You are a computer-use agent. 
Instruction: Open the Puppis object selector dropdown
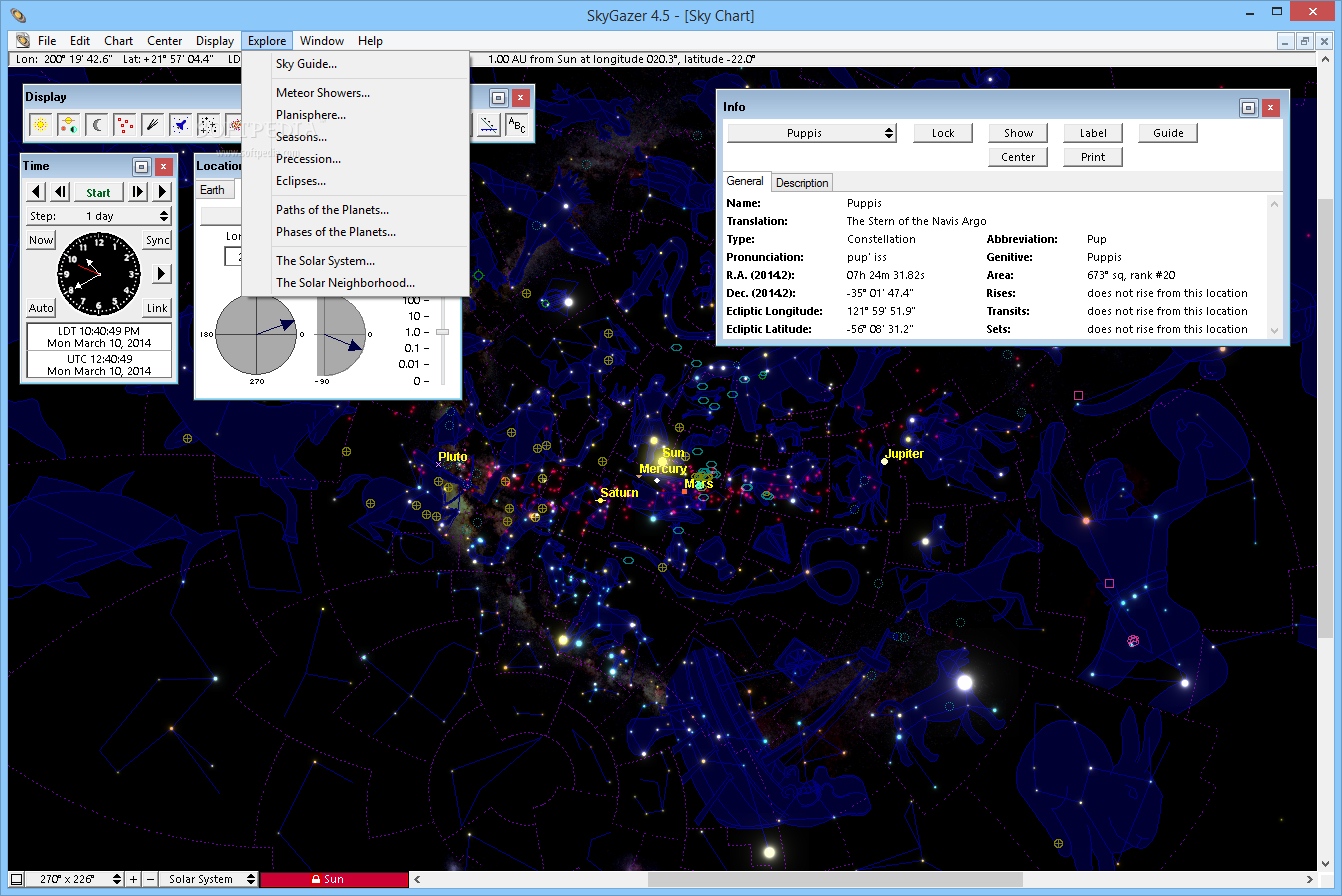811,133
